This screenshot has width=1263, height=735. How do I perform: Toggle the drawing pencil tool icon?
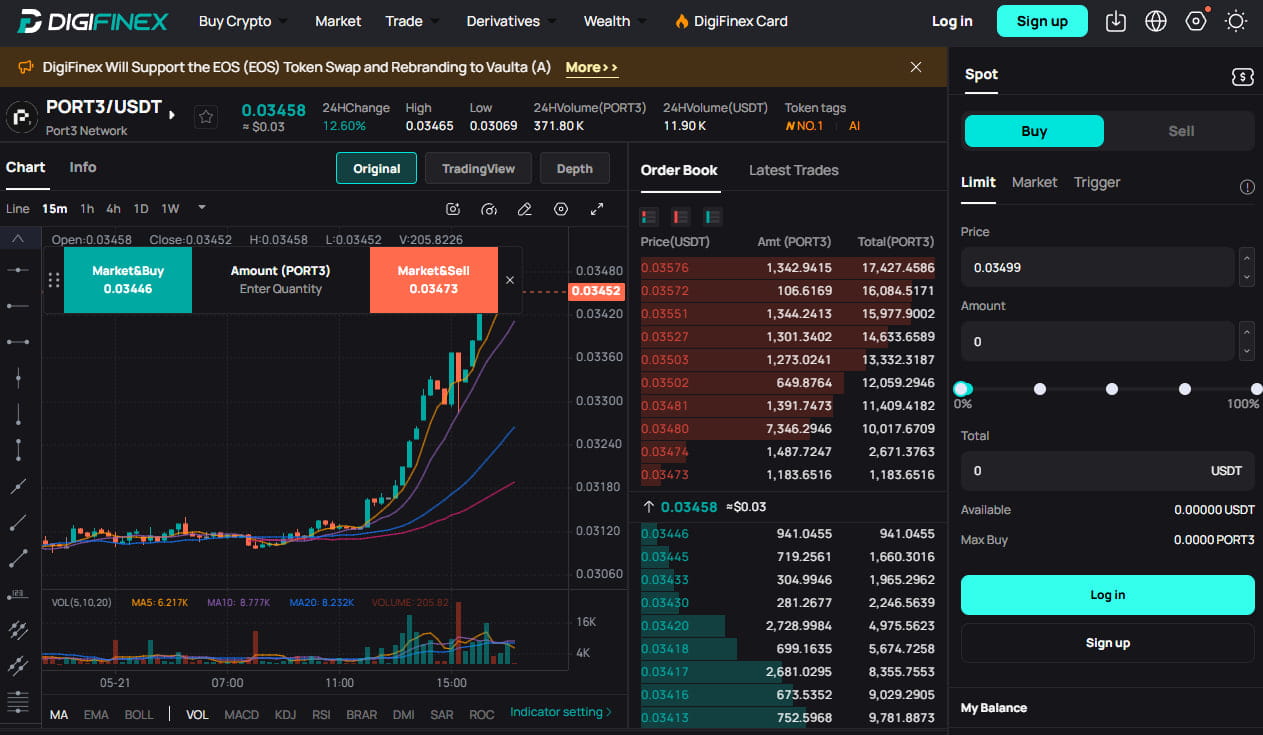525,209
